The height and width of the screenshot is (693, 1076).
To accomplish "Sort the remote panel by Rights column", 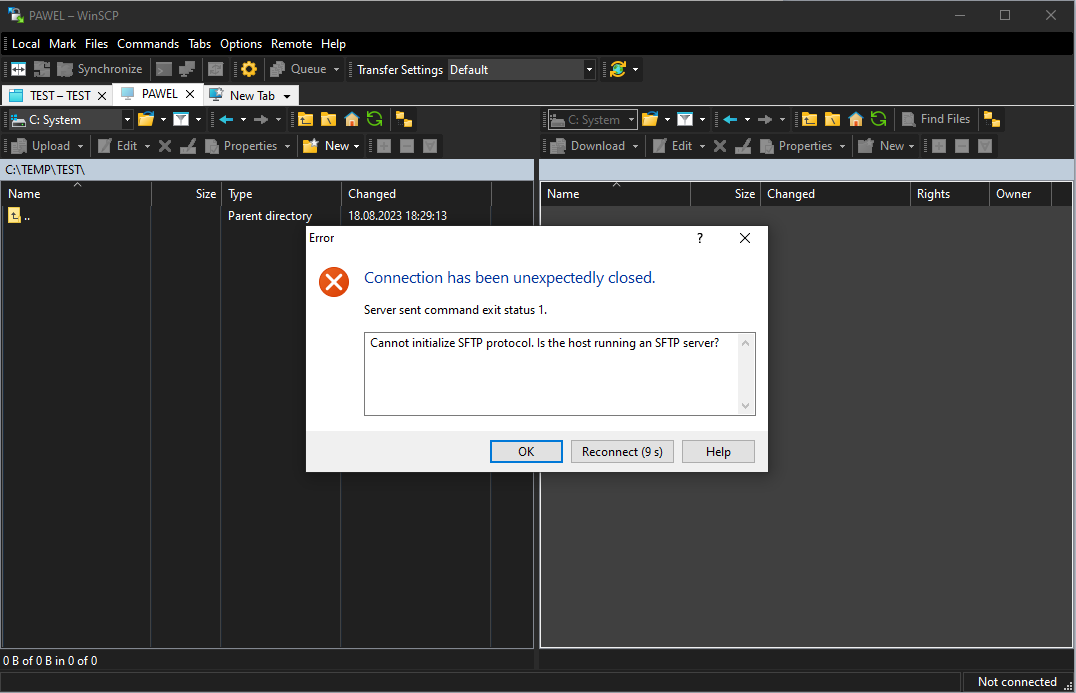I will pos(950,194).
